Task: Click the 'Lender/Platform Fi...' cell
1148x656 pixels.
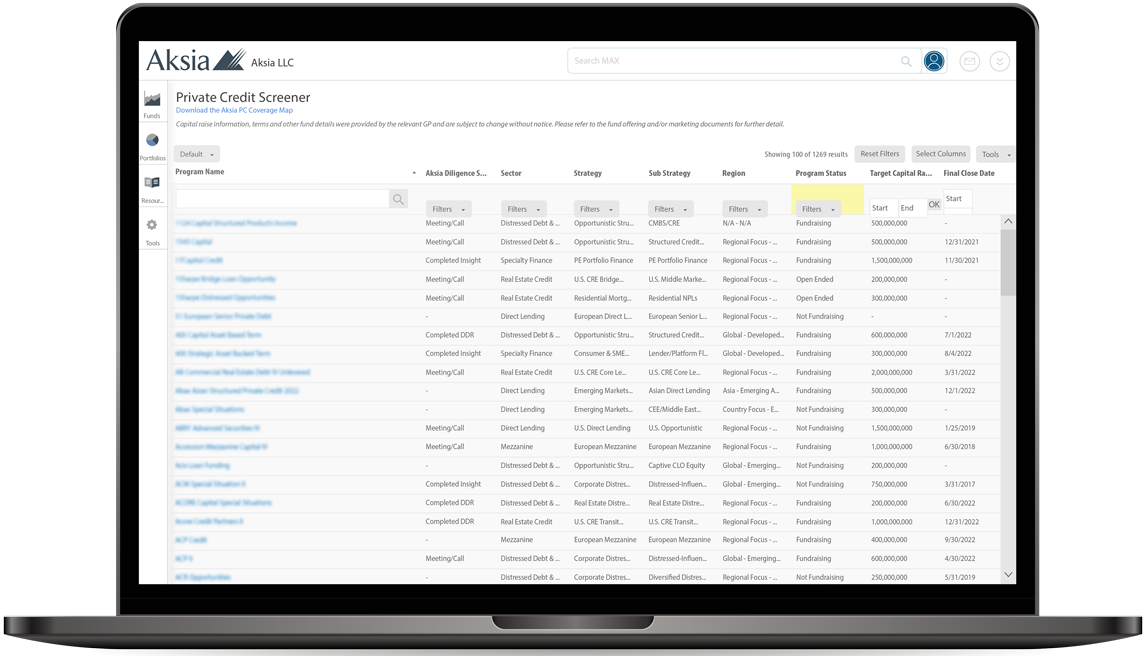Action: 678,354
